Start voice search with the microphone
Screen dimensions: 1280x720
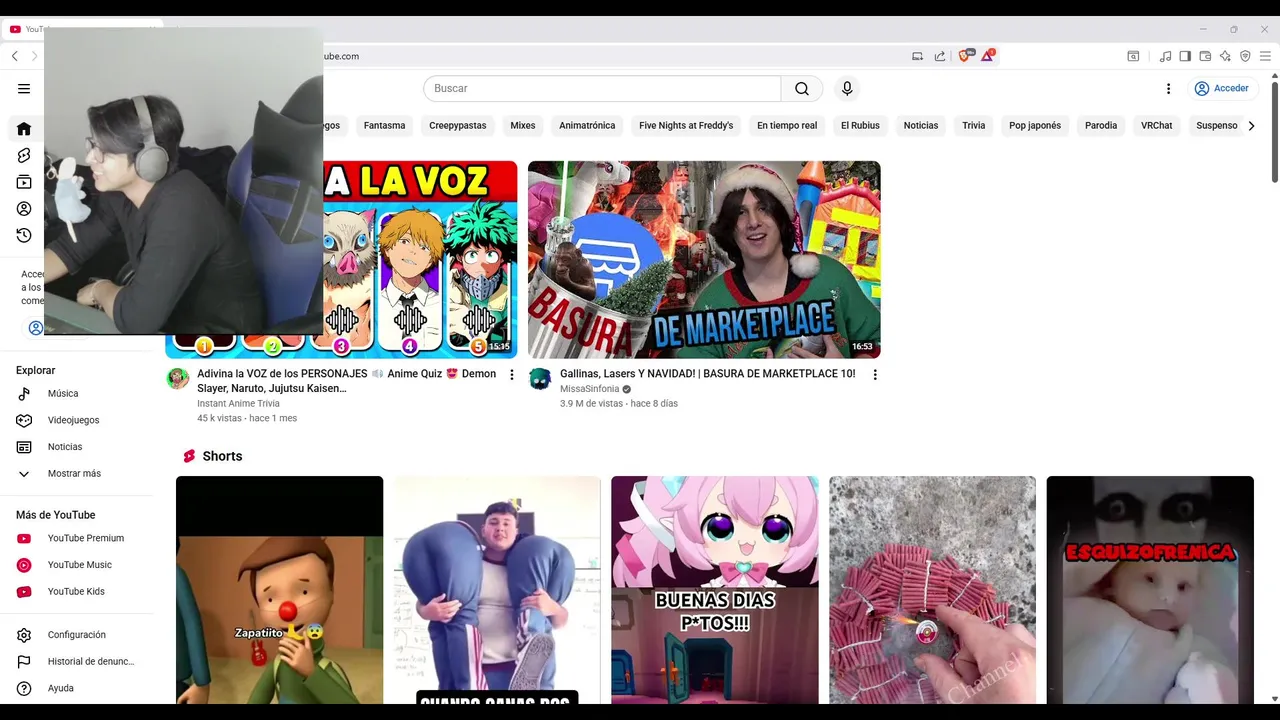[x=847, y=89]
